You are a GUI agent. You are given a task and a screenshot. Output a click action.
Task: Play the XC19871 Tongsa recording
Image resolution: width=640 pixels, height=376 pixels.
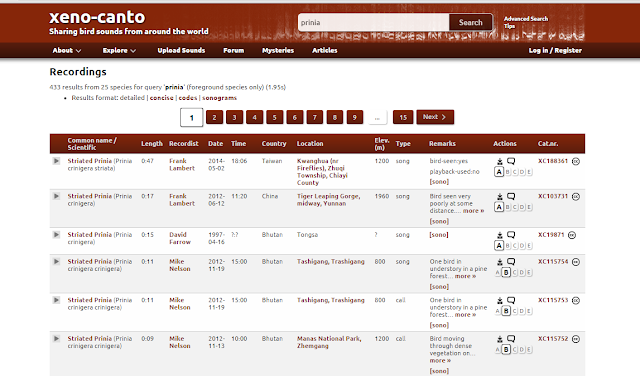pyautogui.click(x=56, y=235)
